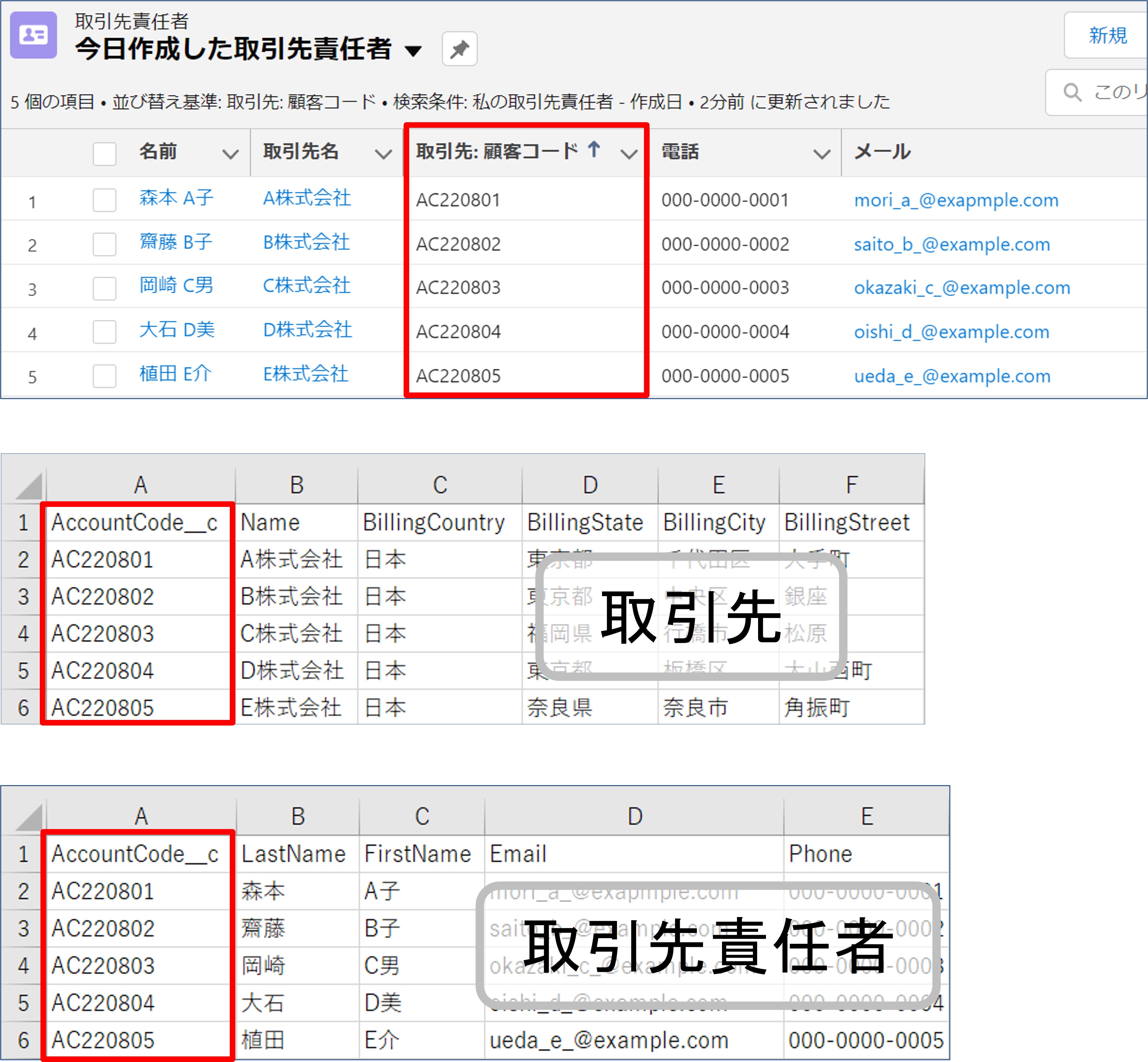Viewport: 1148px width, 1062px height.
Task: Click cell 銀座 in 取引先 sheet
Action: pos(852,596)
